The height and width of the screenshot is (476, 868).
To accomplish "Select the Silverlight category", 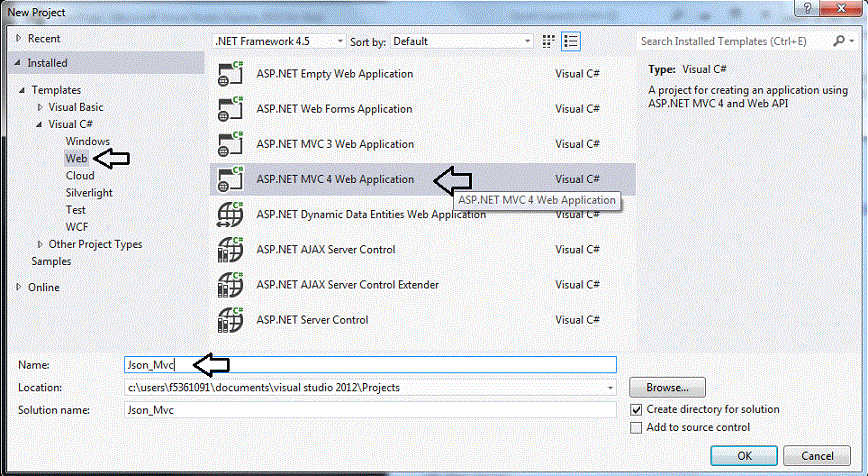I will coord(89,193).
